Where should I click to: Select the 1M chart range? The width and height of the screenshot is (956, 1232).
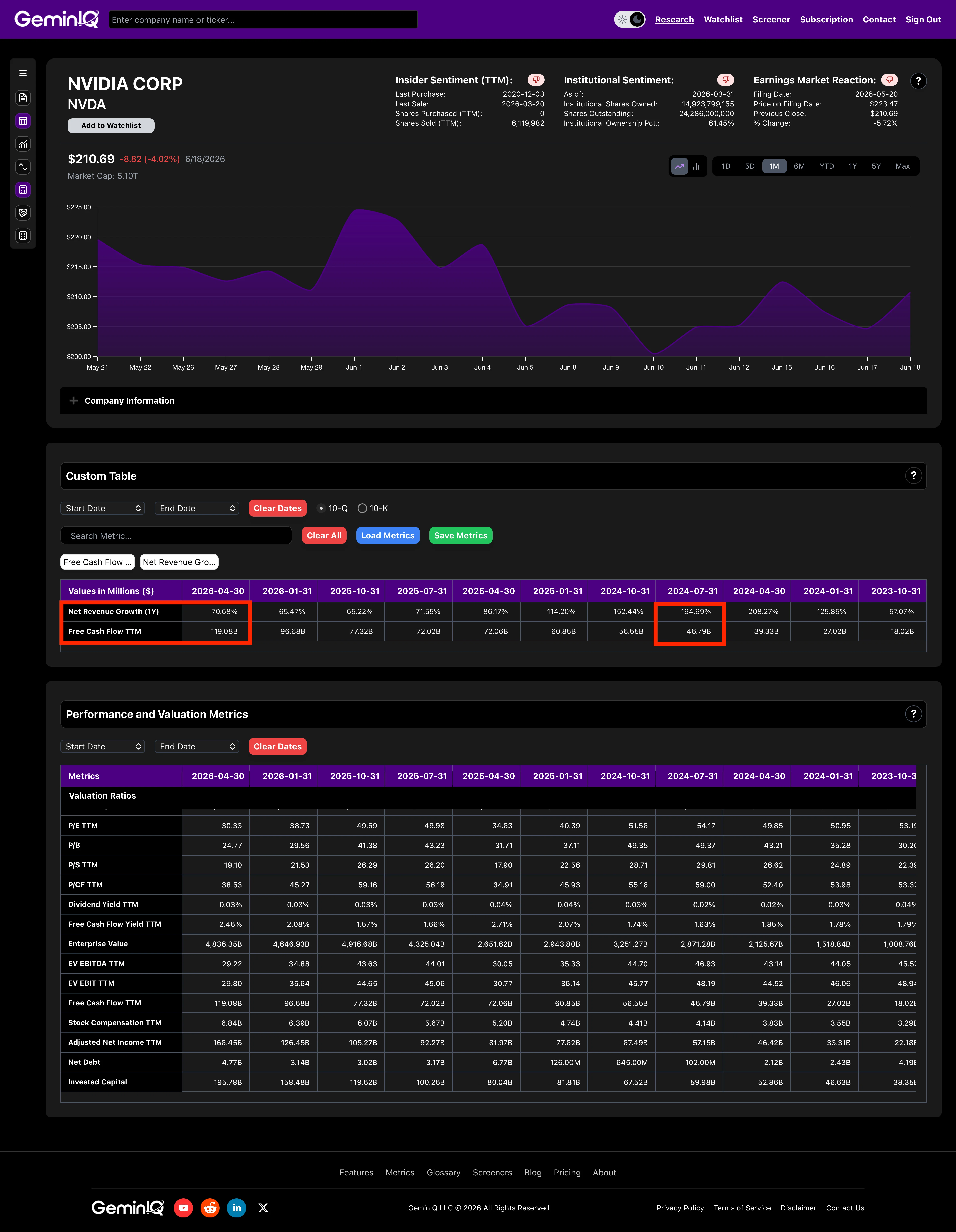(x=774, y=166)
